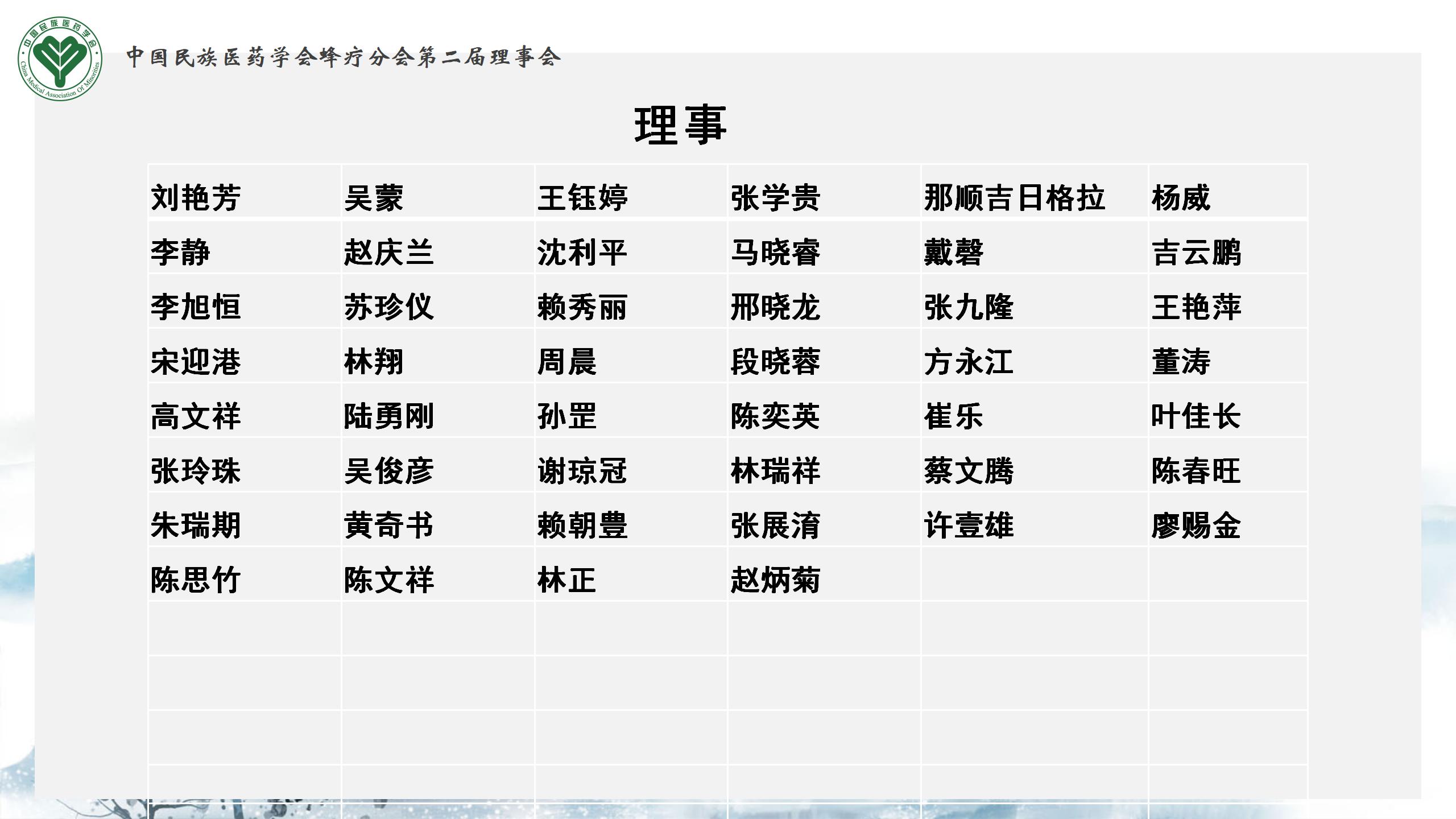
Task: Select the cell containing 叶佳长
Action: [x=1196, y=416]
